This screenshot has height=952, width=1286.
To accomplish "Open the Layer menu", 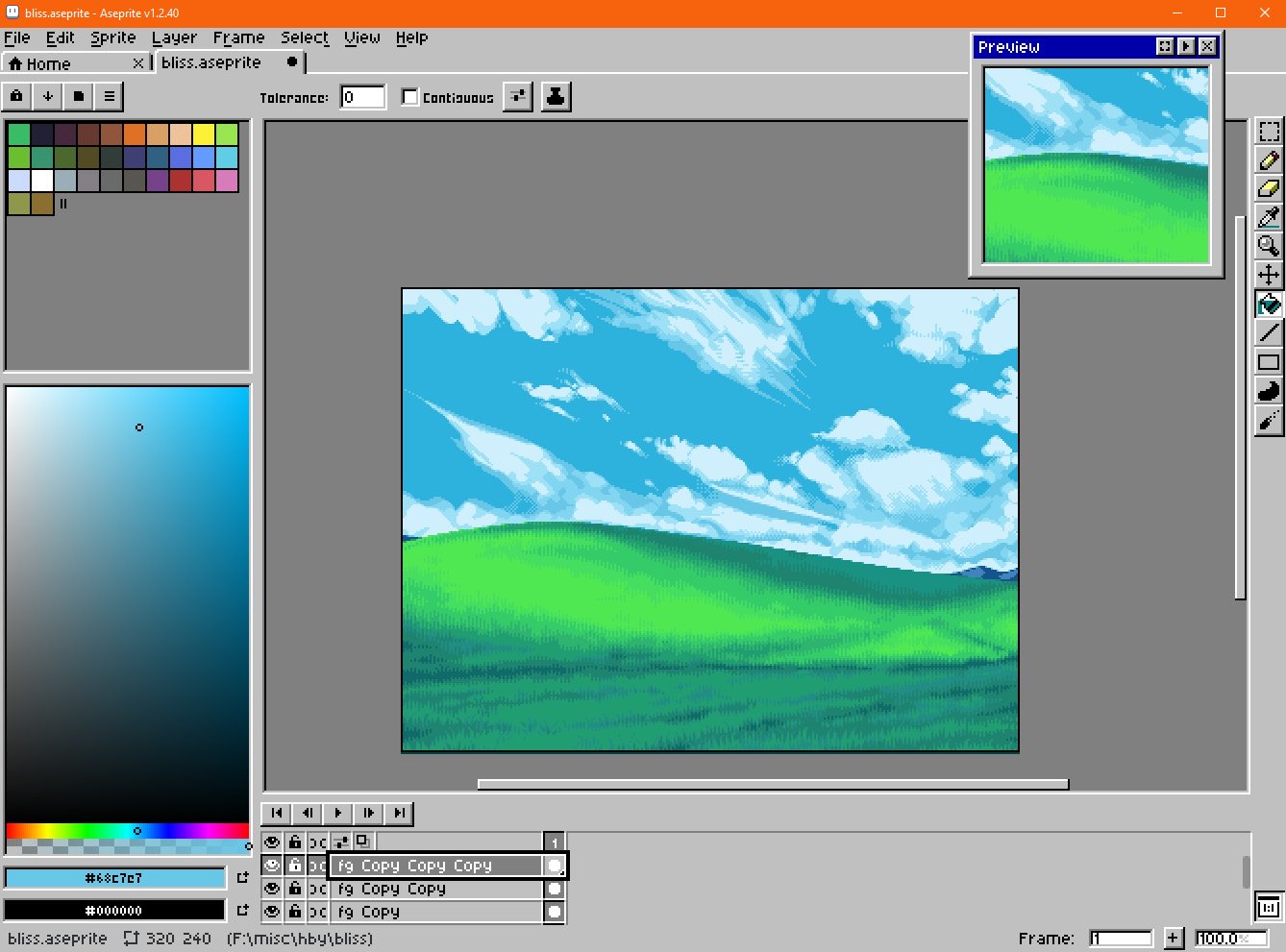I will (174, 37).
